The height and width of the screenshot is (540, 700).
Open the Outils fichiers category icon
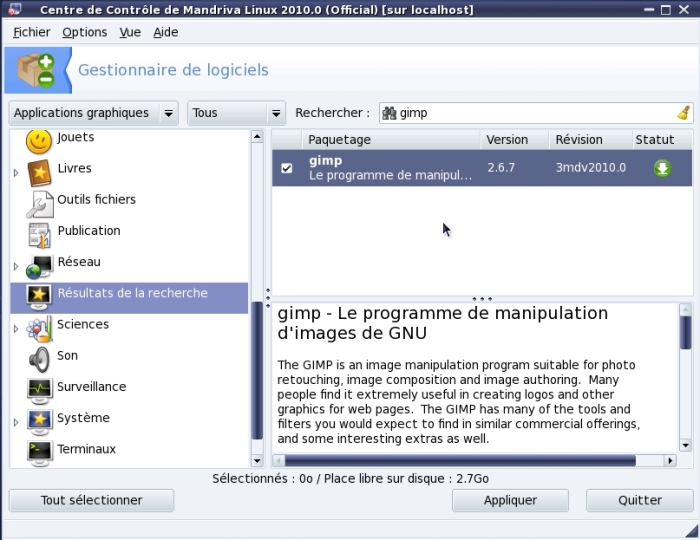point(39,204)
